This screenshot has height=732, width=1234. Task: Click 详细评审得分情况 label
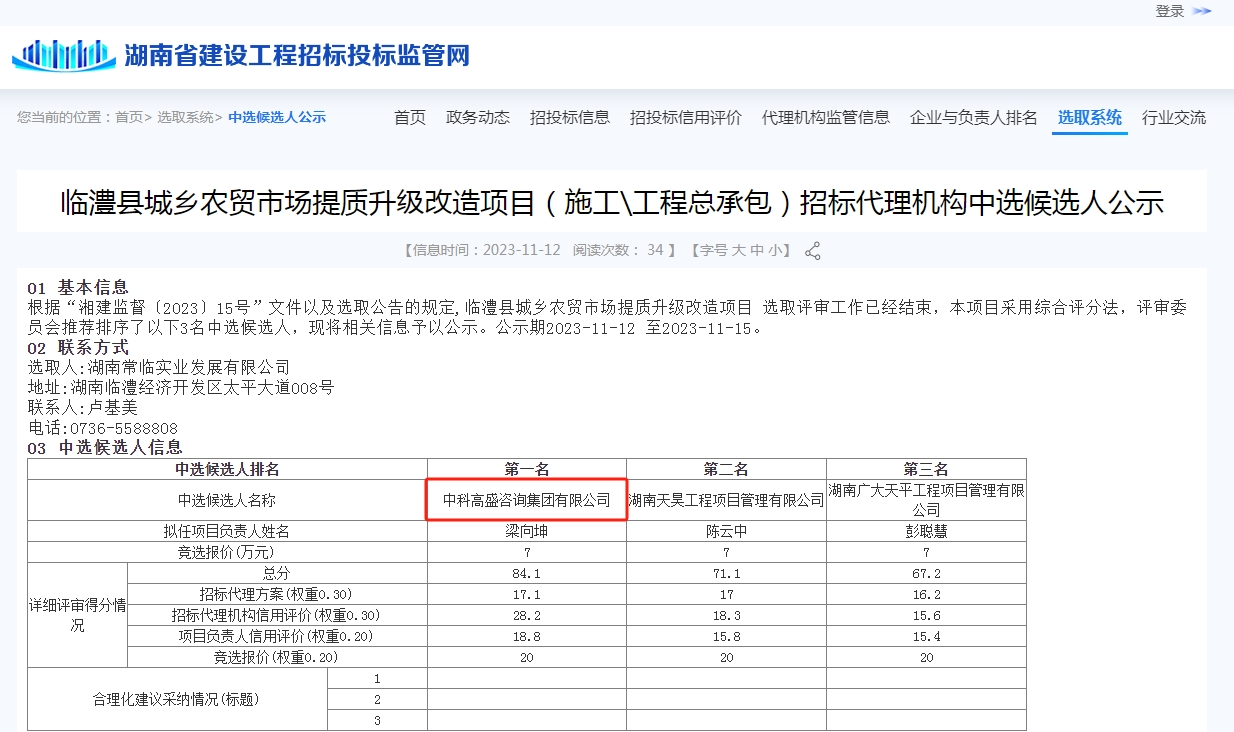click(77, 615)
